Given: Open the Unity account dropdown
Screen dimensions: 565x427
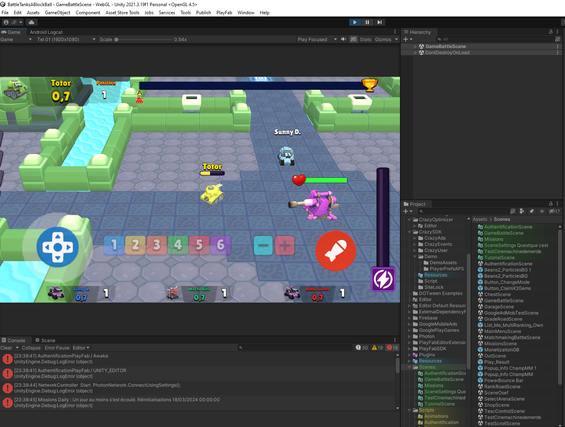Looking at the screenshot, I should 13,22.
